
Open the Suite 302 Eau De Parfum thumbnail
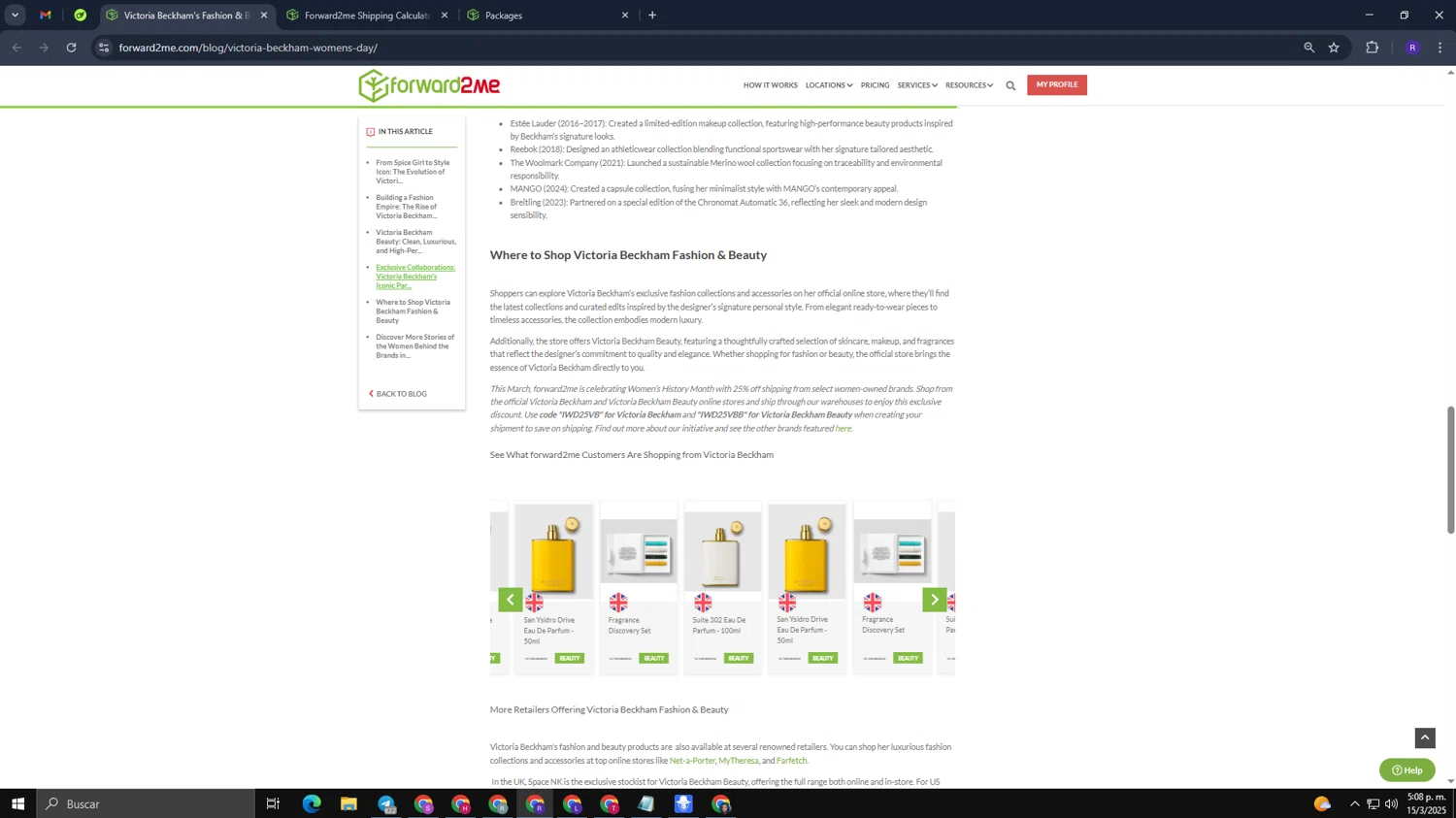click(x=722, y=552)
